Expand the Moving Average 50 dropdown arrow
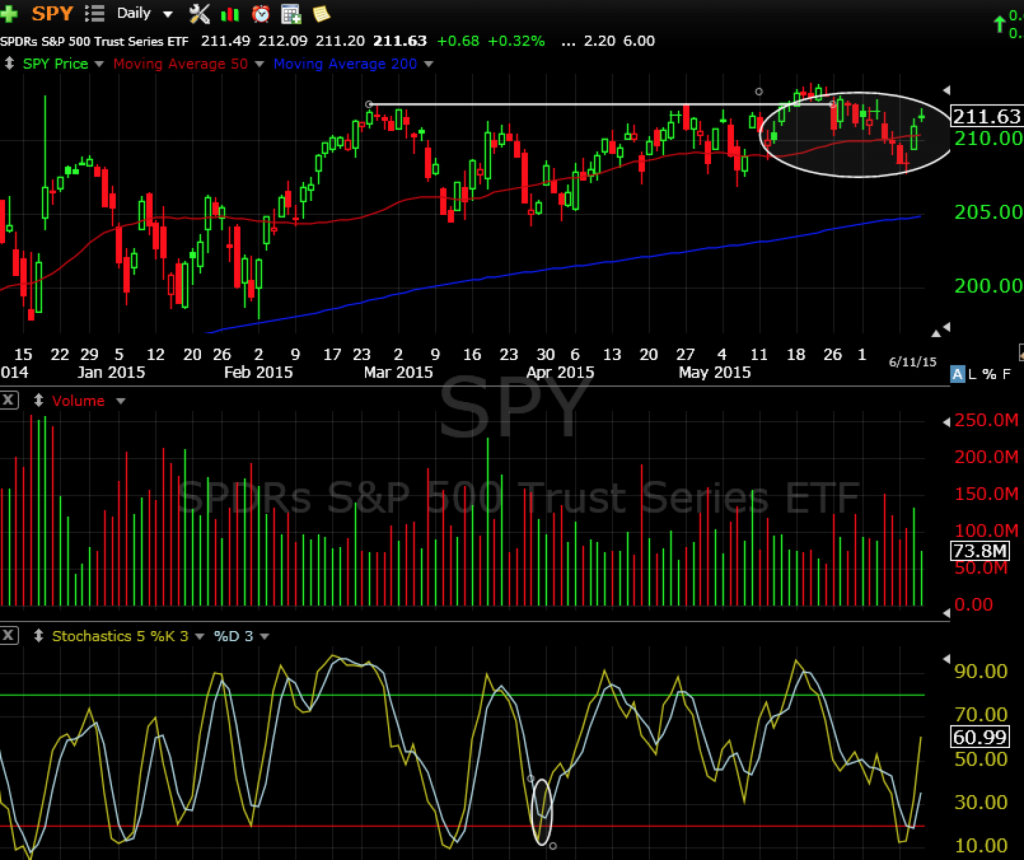This screenshot has height=860, width=1024. [259, 64]
